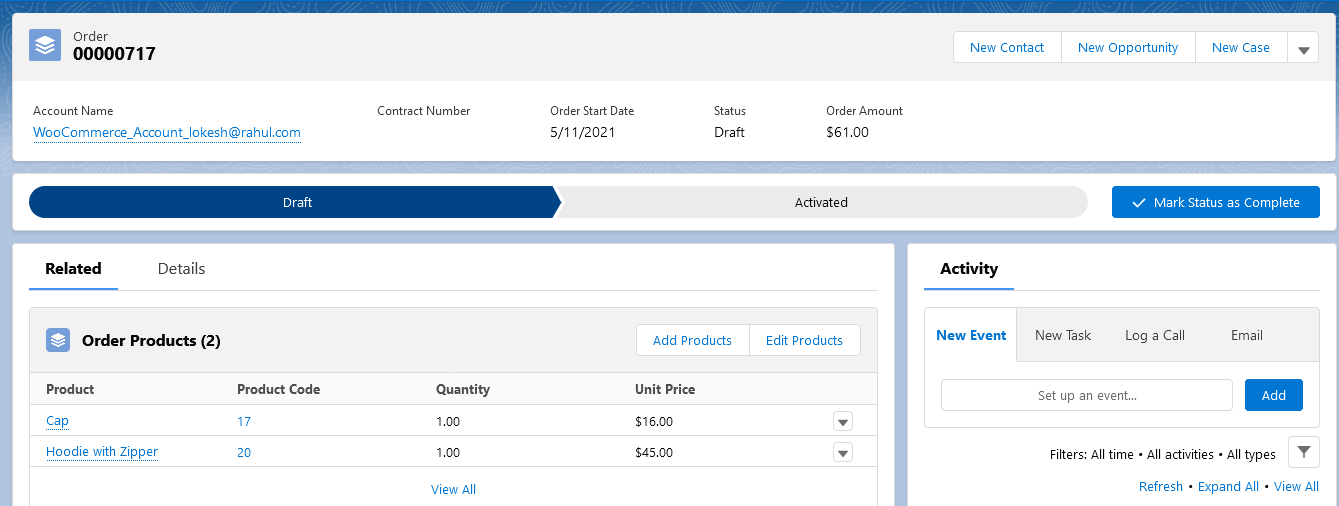Open the WooCommerce account name link
1339x506 pixels.
[x=167, y=132]
